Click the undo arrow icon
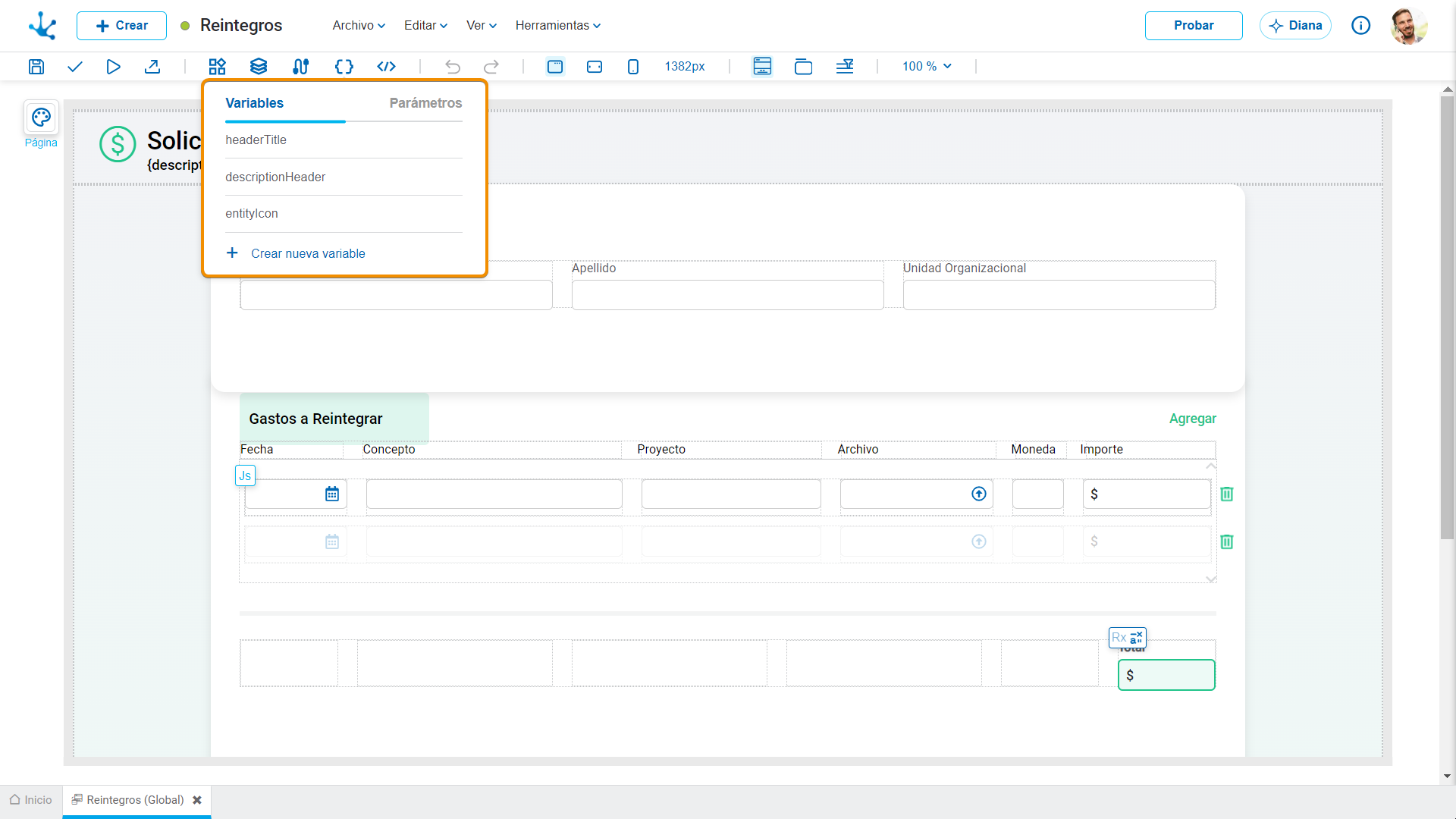 453,67
